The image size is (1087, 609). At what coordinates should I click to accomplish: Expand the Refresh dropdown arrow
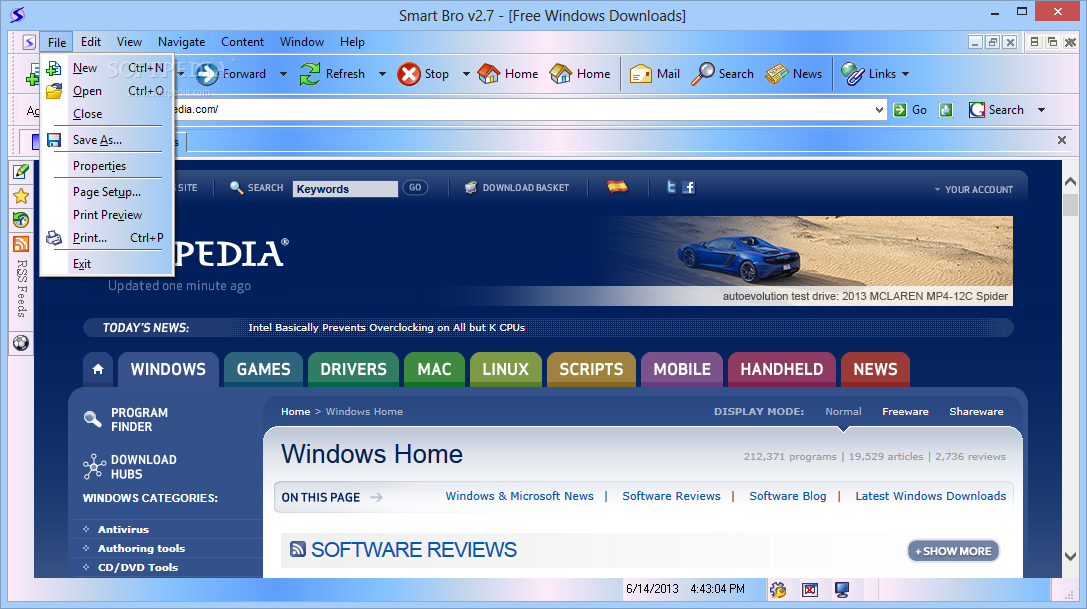382,74
